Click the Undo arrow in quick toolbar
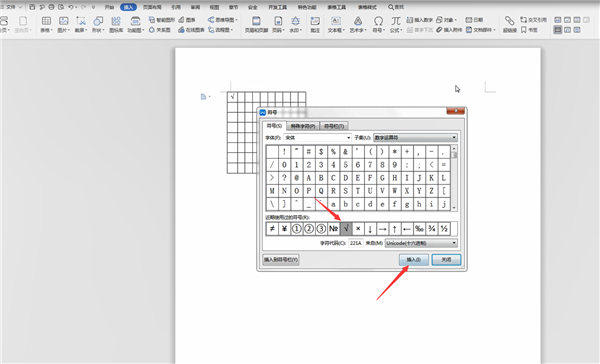This screenshot has width=600, height=364. pyautogui.click(x=71, y=7)
